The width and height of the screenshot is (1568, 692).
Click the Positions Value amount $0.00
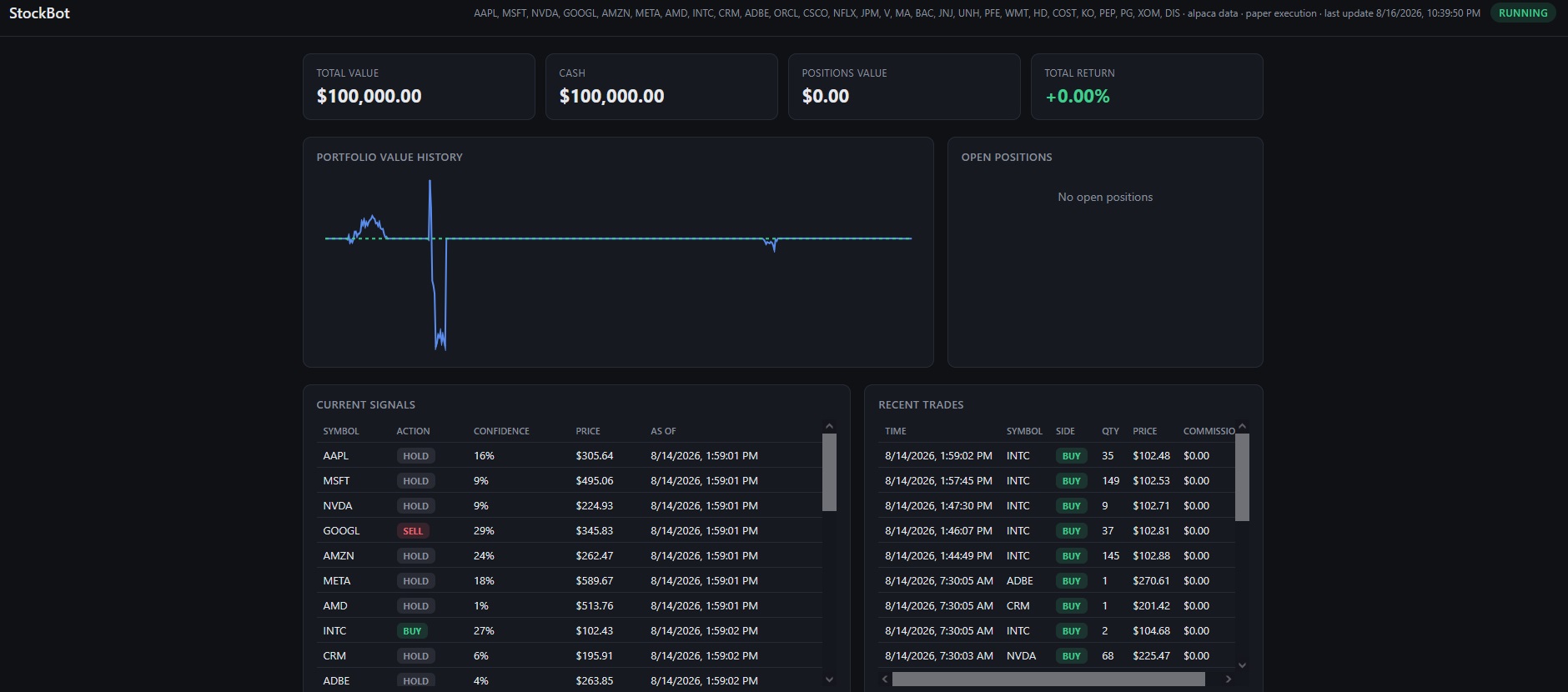pos(826,96)
